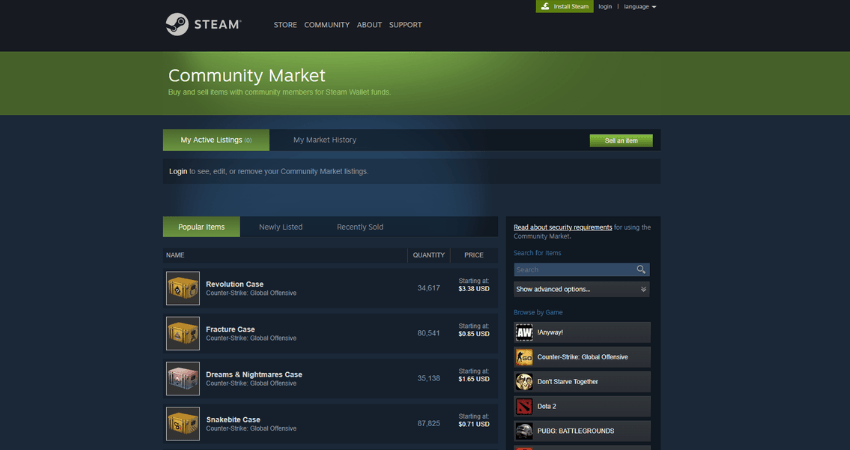Select the Recently Sold tab
This screenshot has width=850, height=450.
tap(360, 227)
